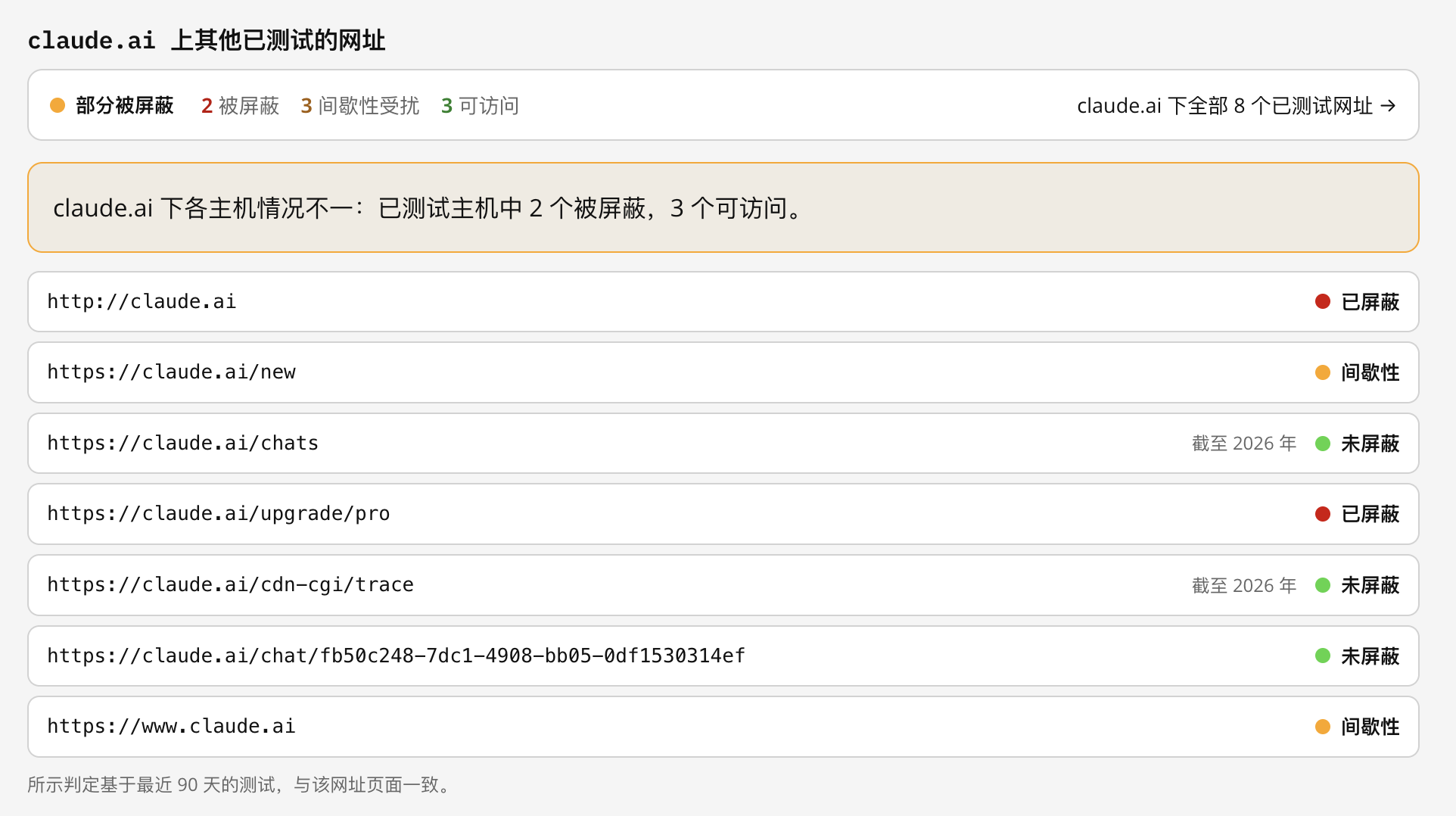Click the 3 可访问 count
The height and width of the screenshot is (816, 1456).
tap(481, 105)
